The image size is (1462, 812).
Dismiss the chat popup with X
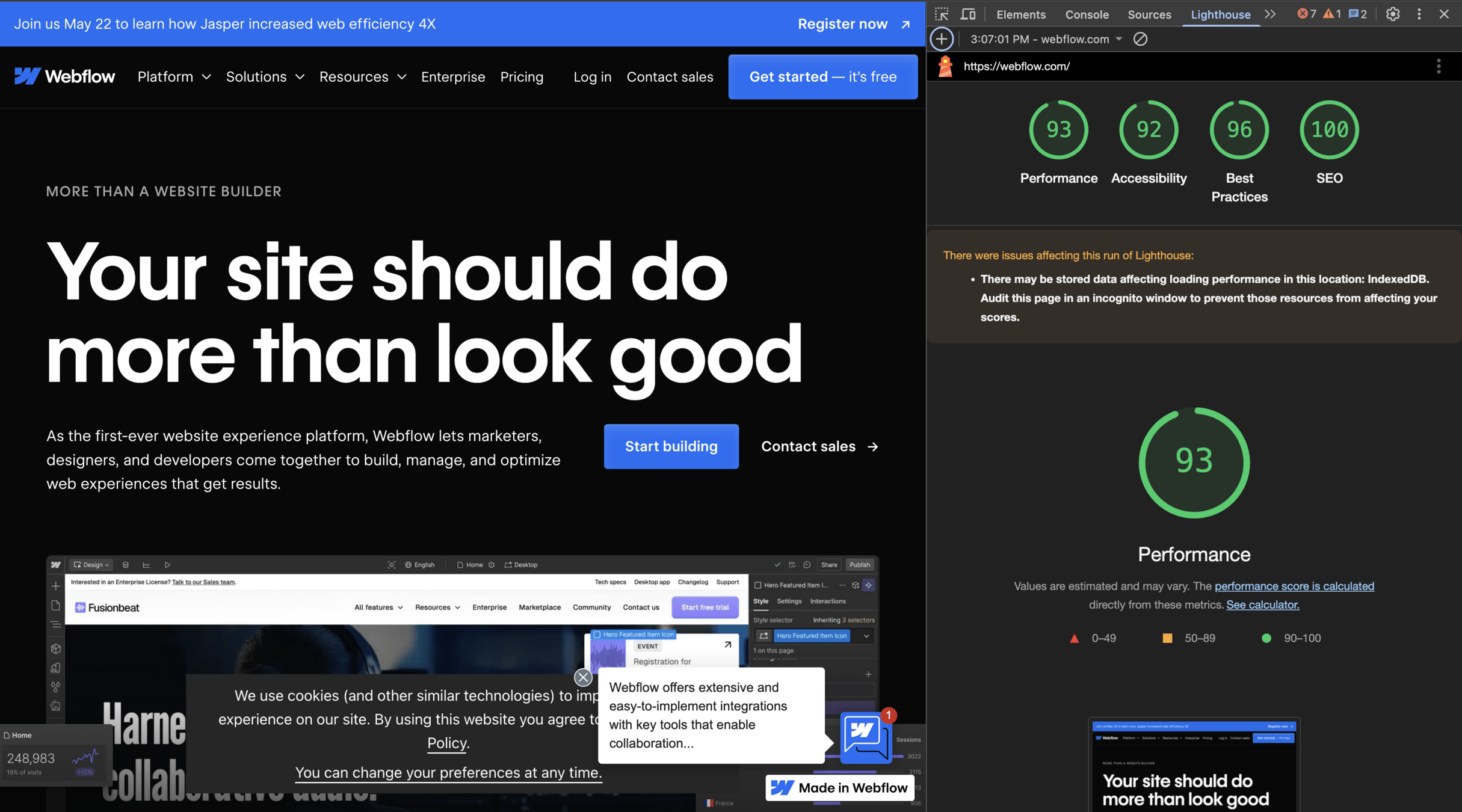pyautogui.click(x=582, y=678)
